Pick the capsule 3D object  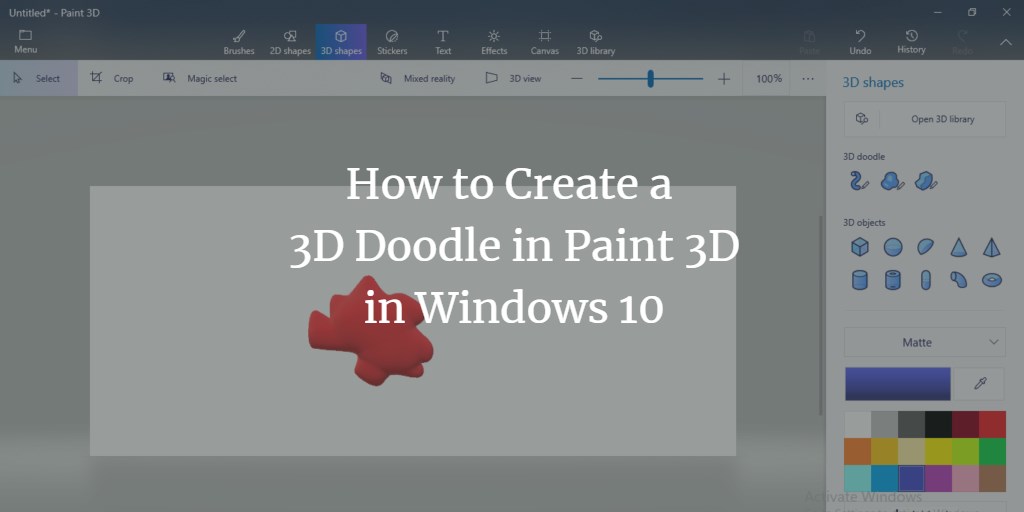pos(925,280)
